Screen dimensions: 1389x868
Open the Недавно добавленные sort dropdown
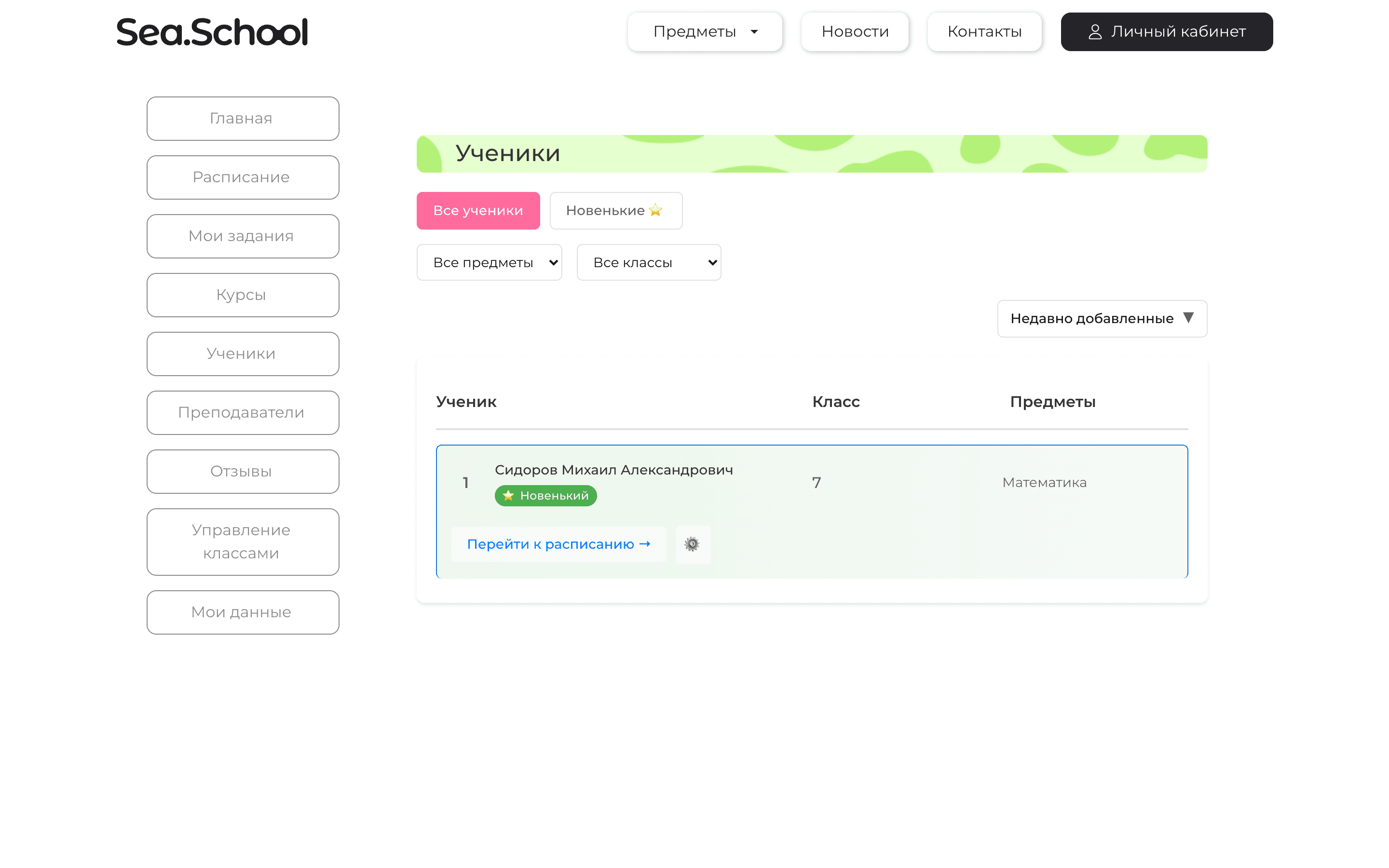point(1102,319)
